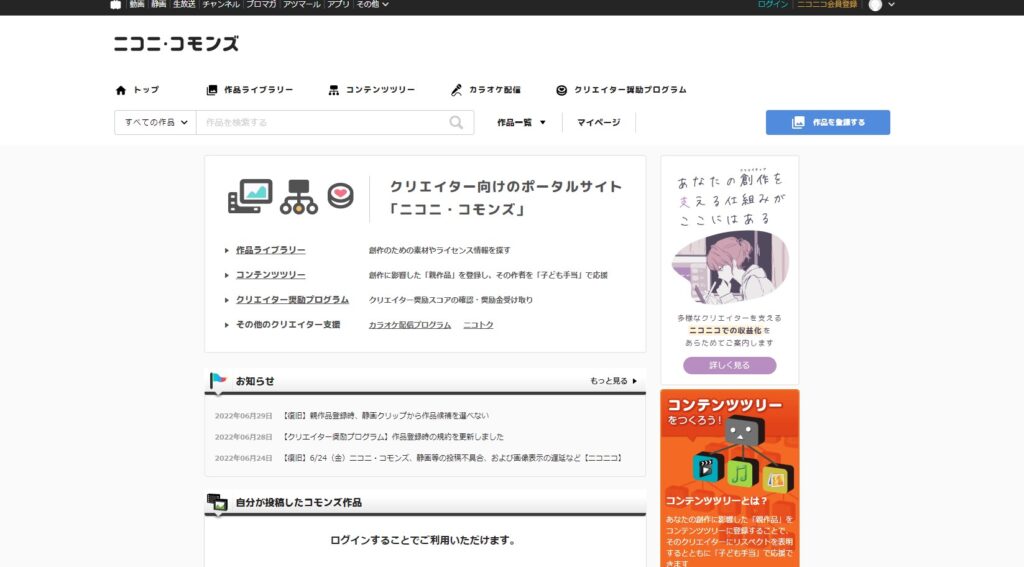The height and width of the screenshot is (567, 1024).
Task: Click ログインすることでご利用いただけます text
Action: (424, 540)
